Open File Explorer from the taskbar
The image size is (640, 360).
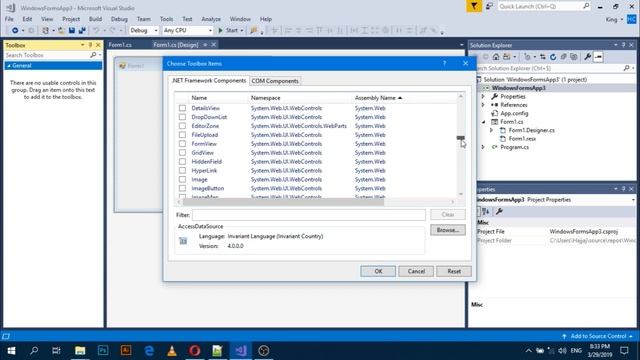[80, 350]
